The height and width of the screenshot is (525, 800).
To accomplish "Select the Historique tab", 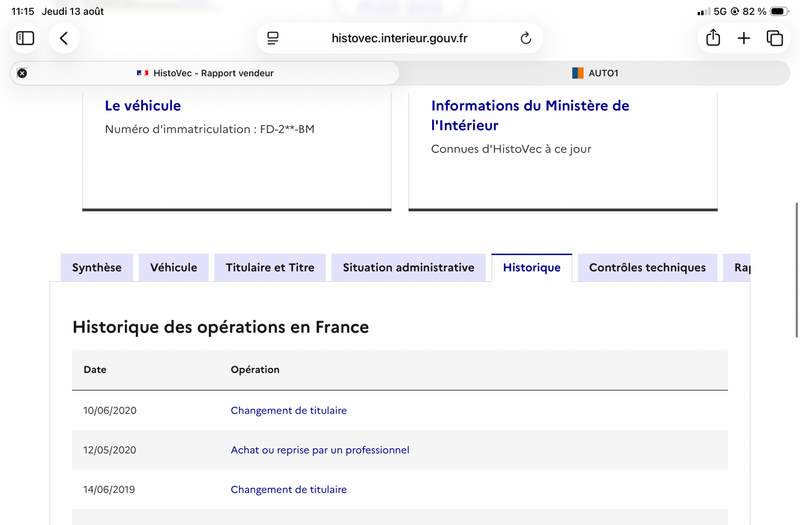I will click(532, 267).
